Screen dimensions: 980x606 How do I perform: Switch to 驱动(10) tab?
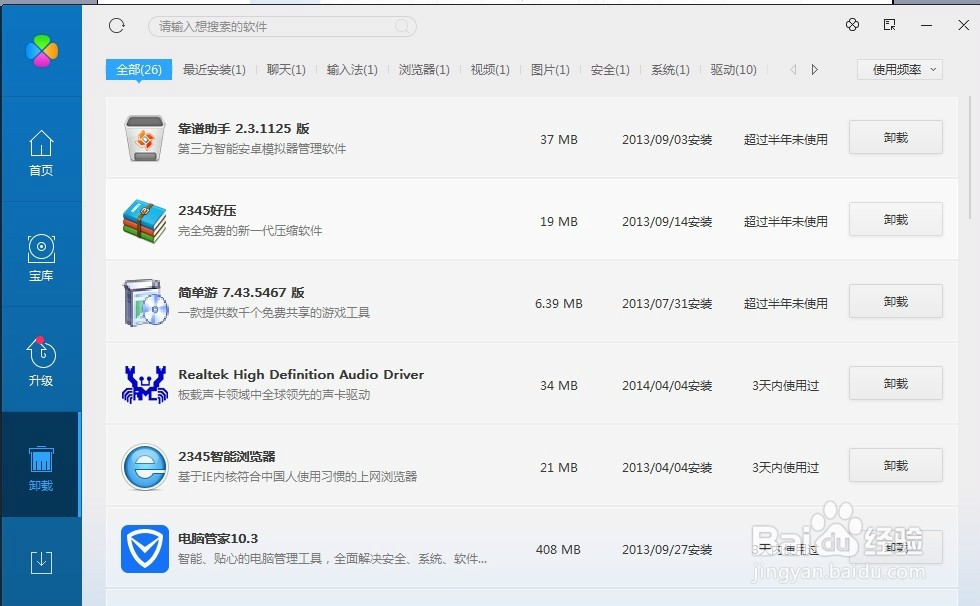click(733, 69)
